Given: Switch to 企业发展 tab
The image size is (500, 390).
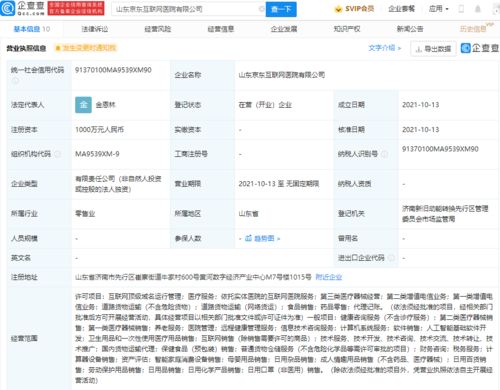Looking at the screenshot, I should click(x=284, y=29).
